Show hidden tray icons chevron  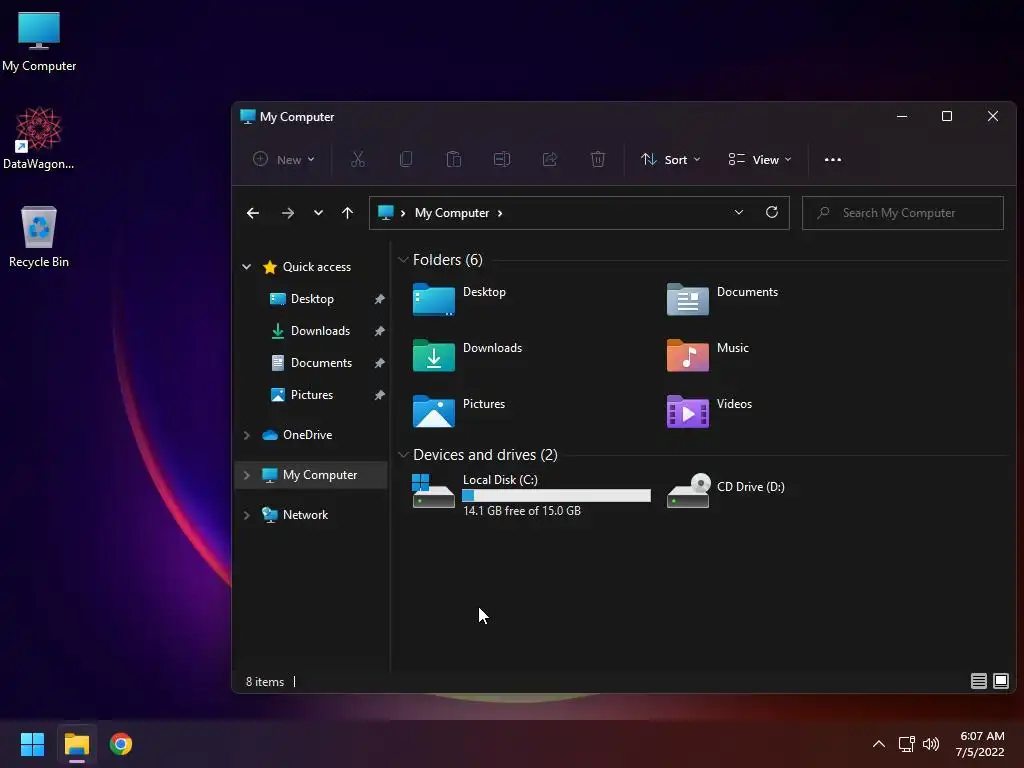click(879, 744)
